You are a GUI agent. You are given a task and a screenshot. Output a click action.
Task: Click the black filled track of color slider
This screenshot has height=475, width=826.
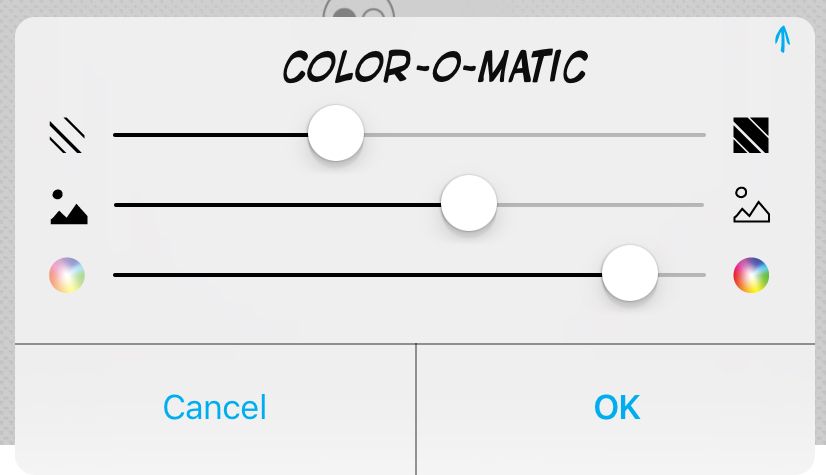pyautogui.click(x=358, y=275)
